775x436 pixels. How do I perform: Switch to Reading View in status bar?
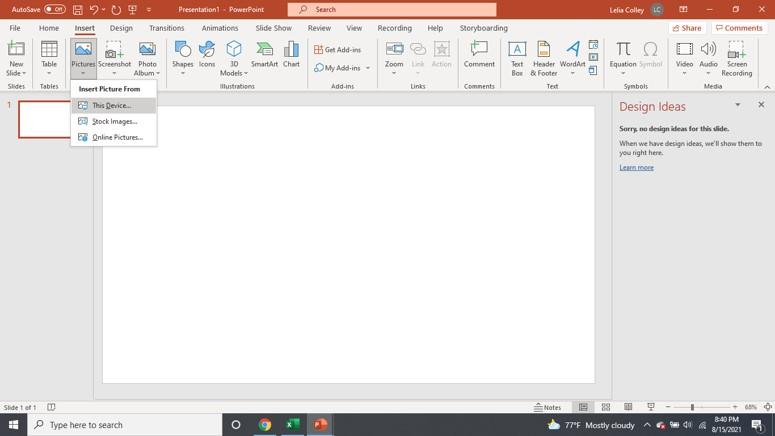(628, 407)
